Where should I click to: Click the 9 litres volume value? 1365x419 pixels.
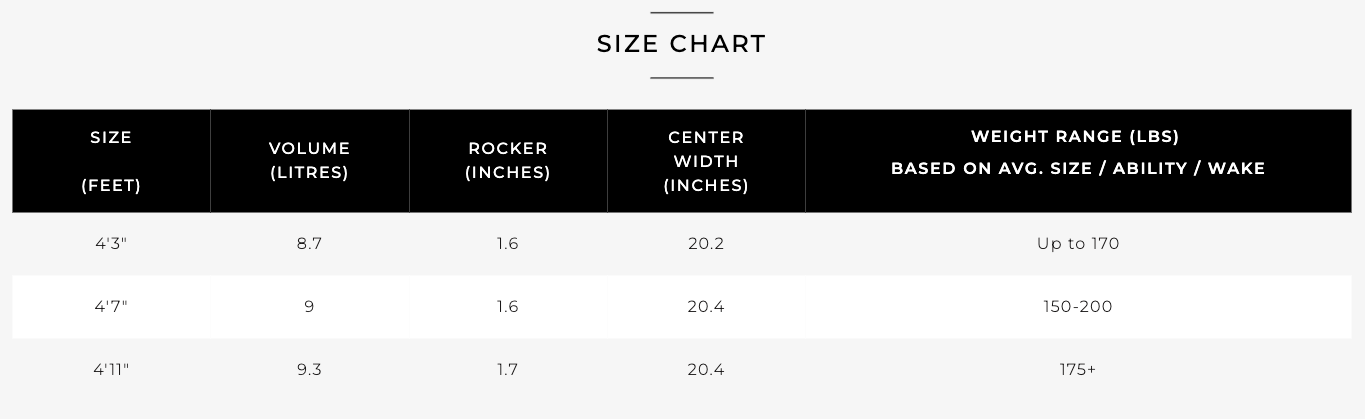(309, 307)
